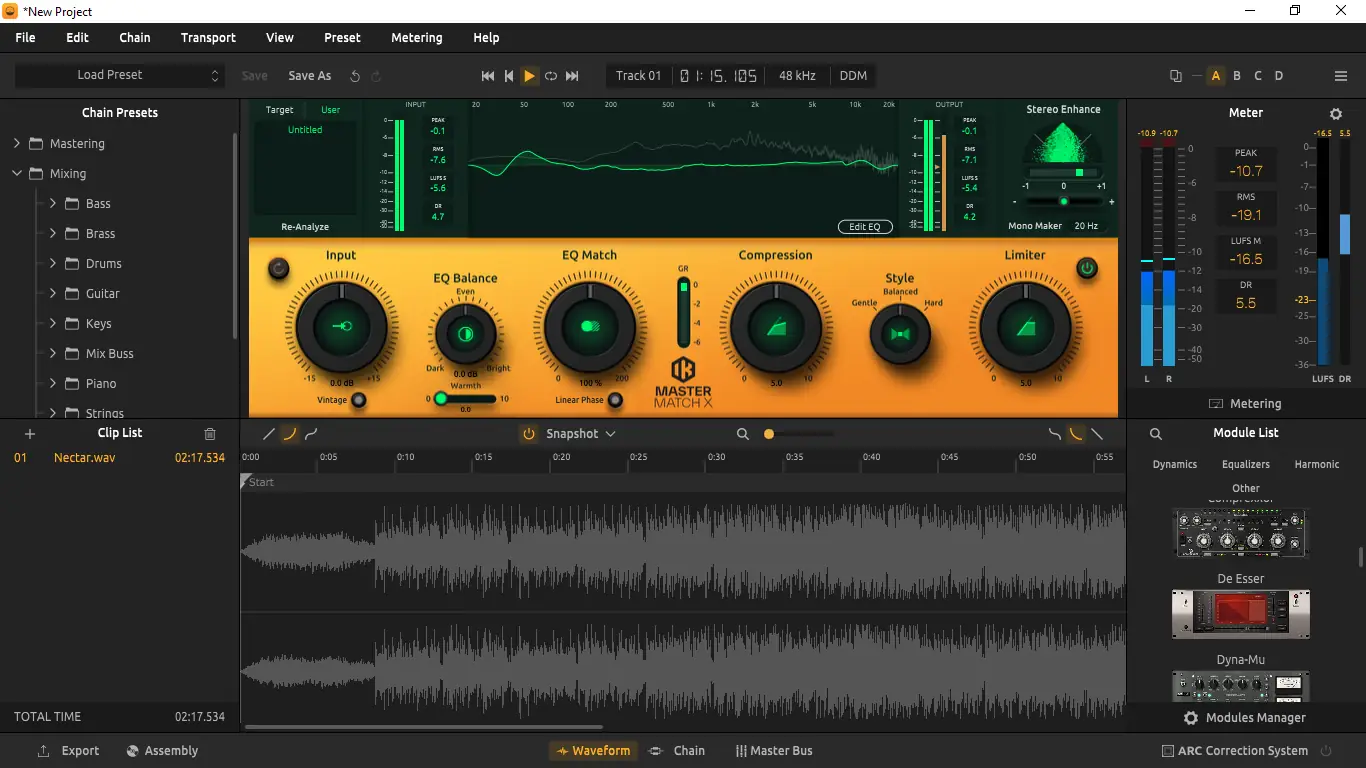Screen dimensions: 1366x768
Task: Click the undo arrow icon
Action: click(x=355, y=76)
